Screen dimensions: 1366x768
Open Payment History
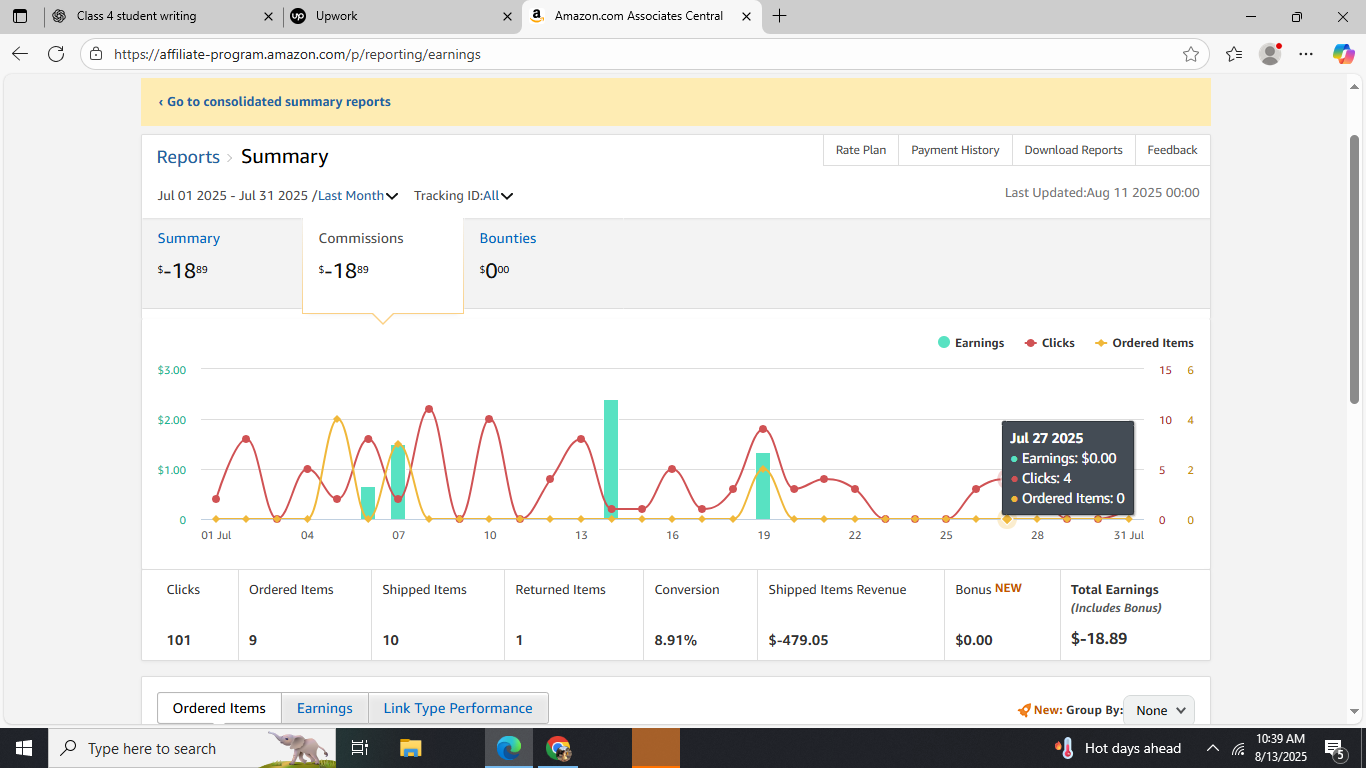click(x=955, y=150)
